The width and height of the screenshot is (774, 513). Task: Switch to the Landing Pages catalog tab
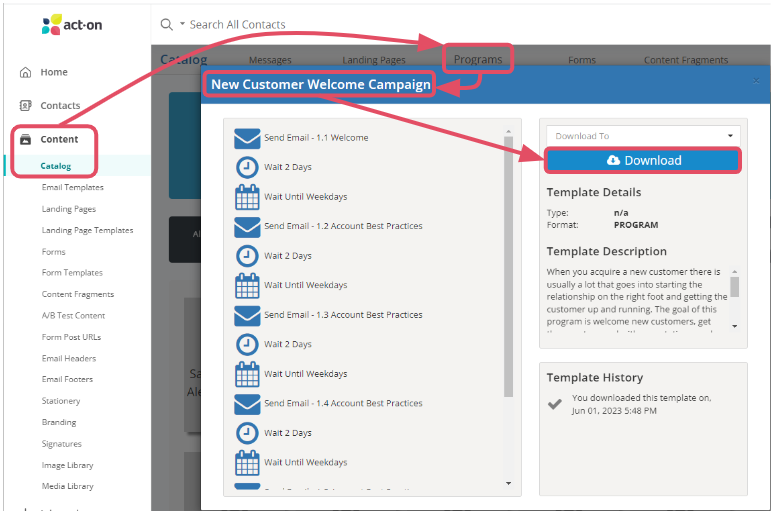click(x=374, y=60)
